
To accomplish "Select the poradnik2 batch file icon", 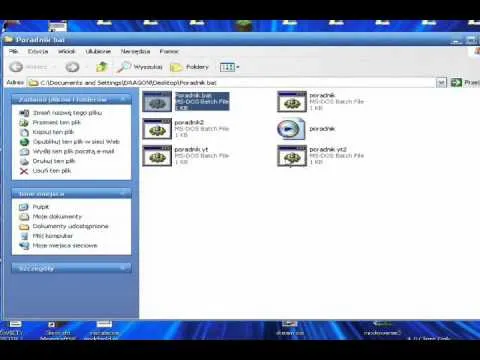I will tap(157, 129).
